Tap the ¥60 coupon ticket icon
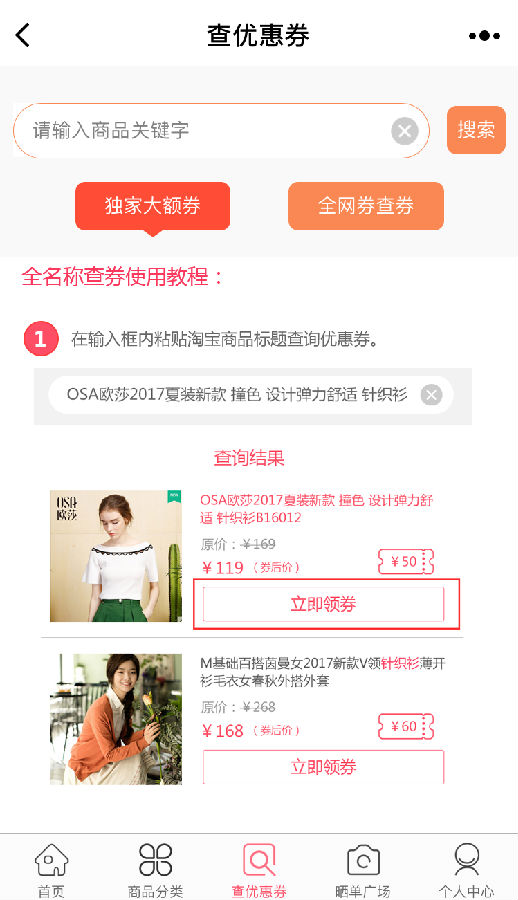518x900 pixels. pos(405,726)
